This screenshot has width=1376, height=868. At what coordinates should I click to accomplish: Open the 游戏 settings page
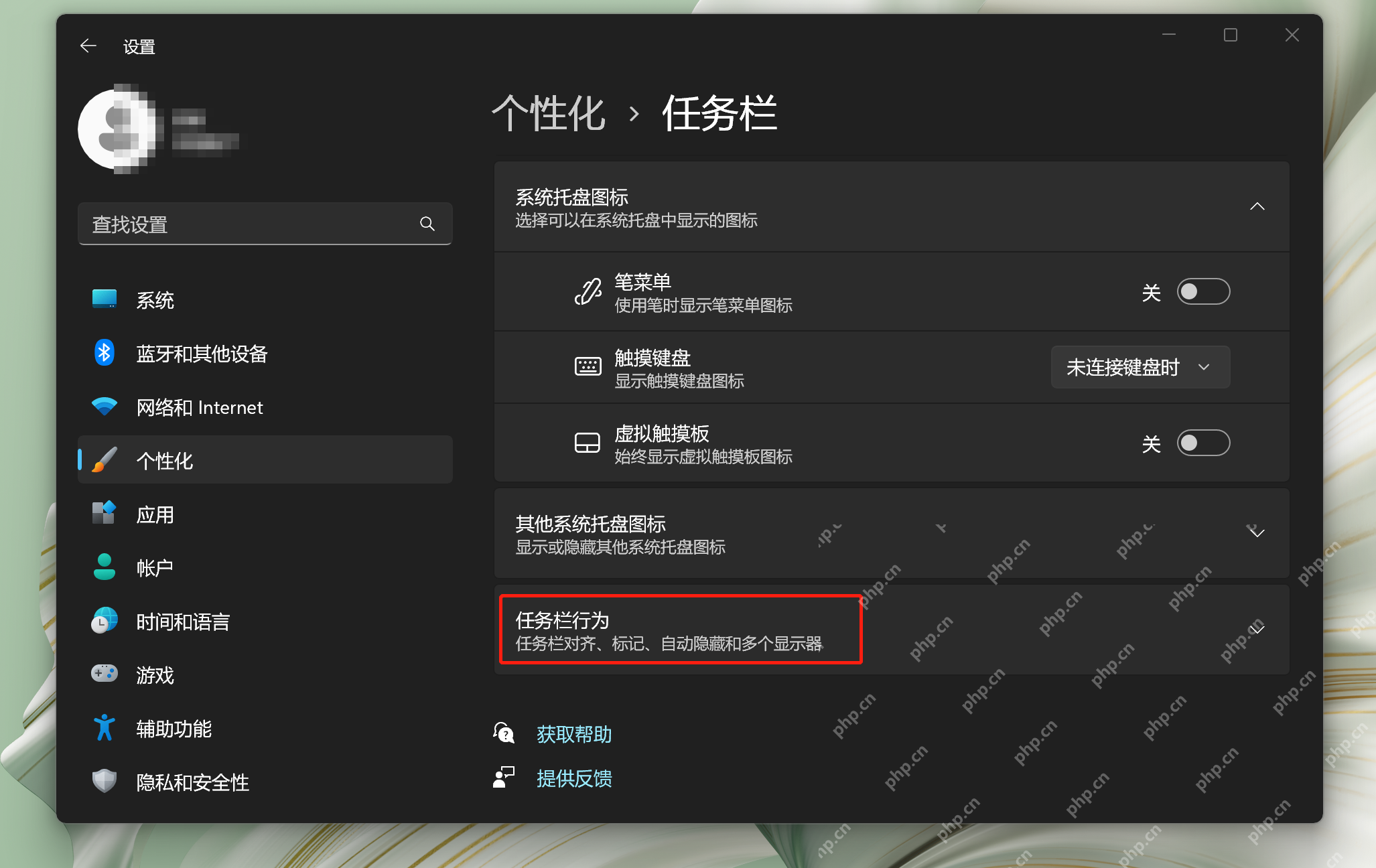tap(265, 674)
